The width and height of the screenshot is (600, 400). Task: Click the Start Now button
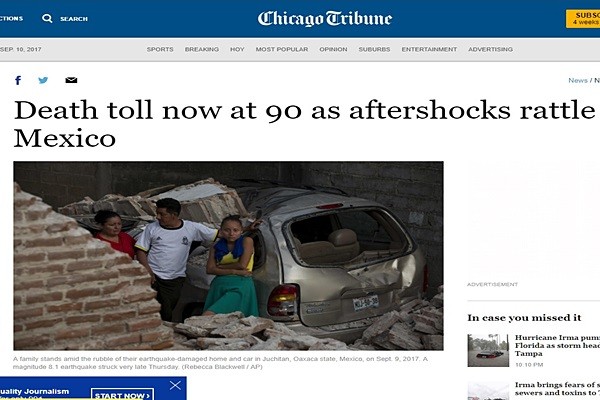[122, 395]
